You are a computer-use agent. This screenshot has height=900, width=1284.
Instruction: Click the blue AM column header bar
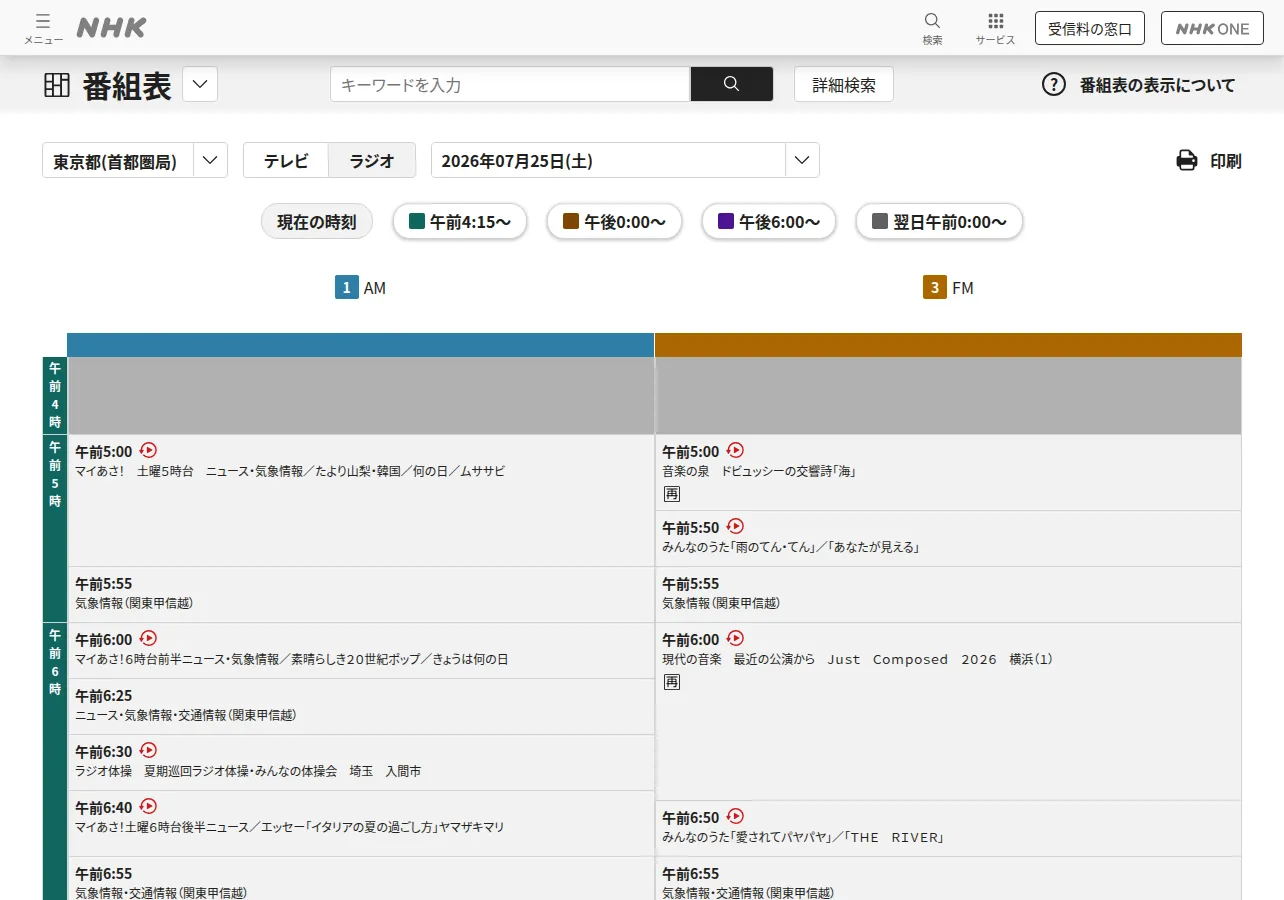click(x=360, y=344)
